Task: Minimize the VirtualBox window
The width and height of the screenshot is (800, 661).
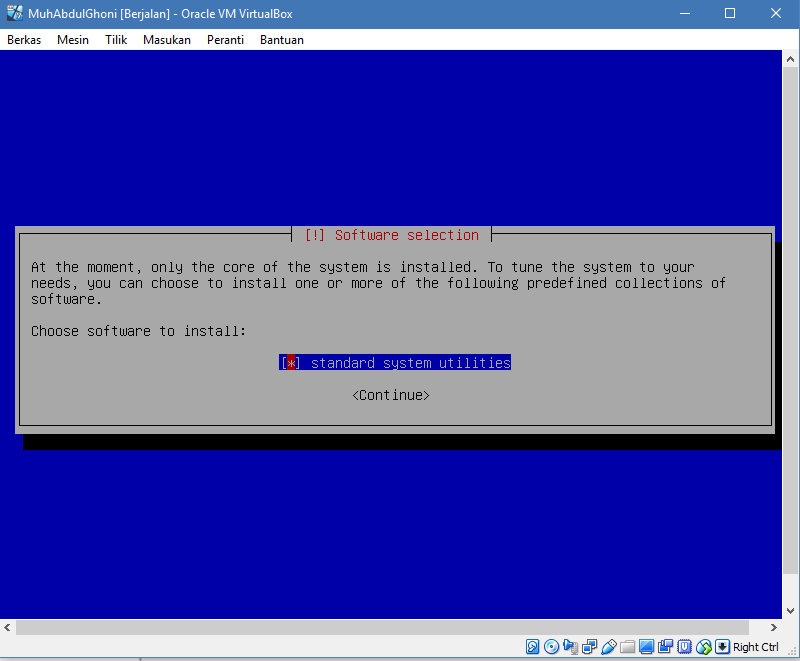Action: 685,13
